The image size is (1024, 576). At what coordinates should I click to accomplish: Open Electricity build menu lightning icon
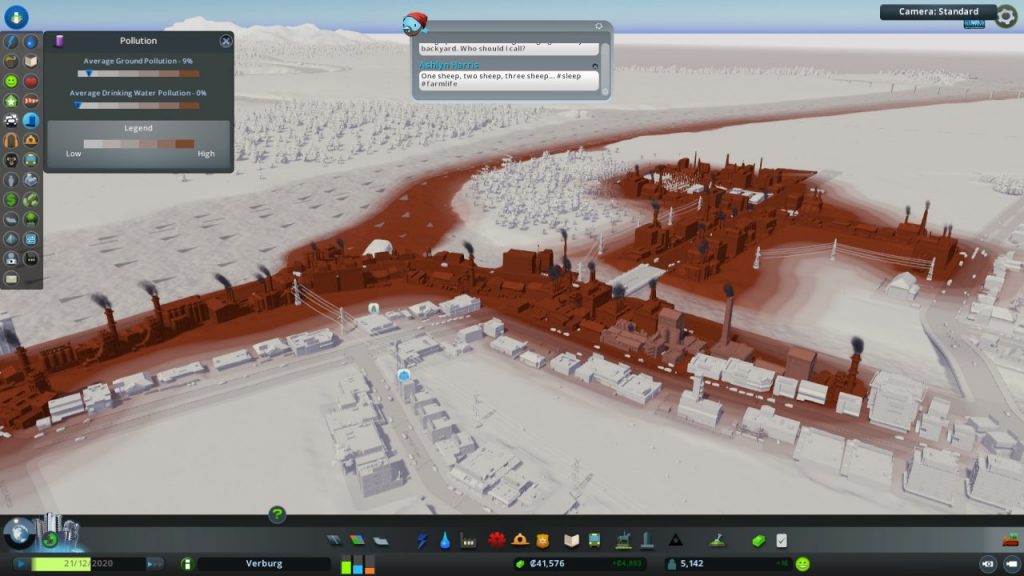(x=422, y=540)
